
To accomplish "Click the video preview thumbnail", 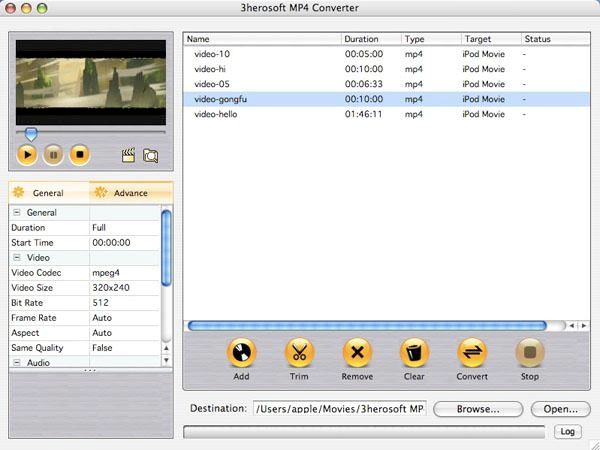I will [91, 82].
